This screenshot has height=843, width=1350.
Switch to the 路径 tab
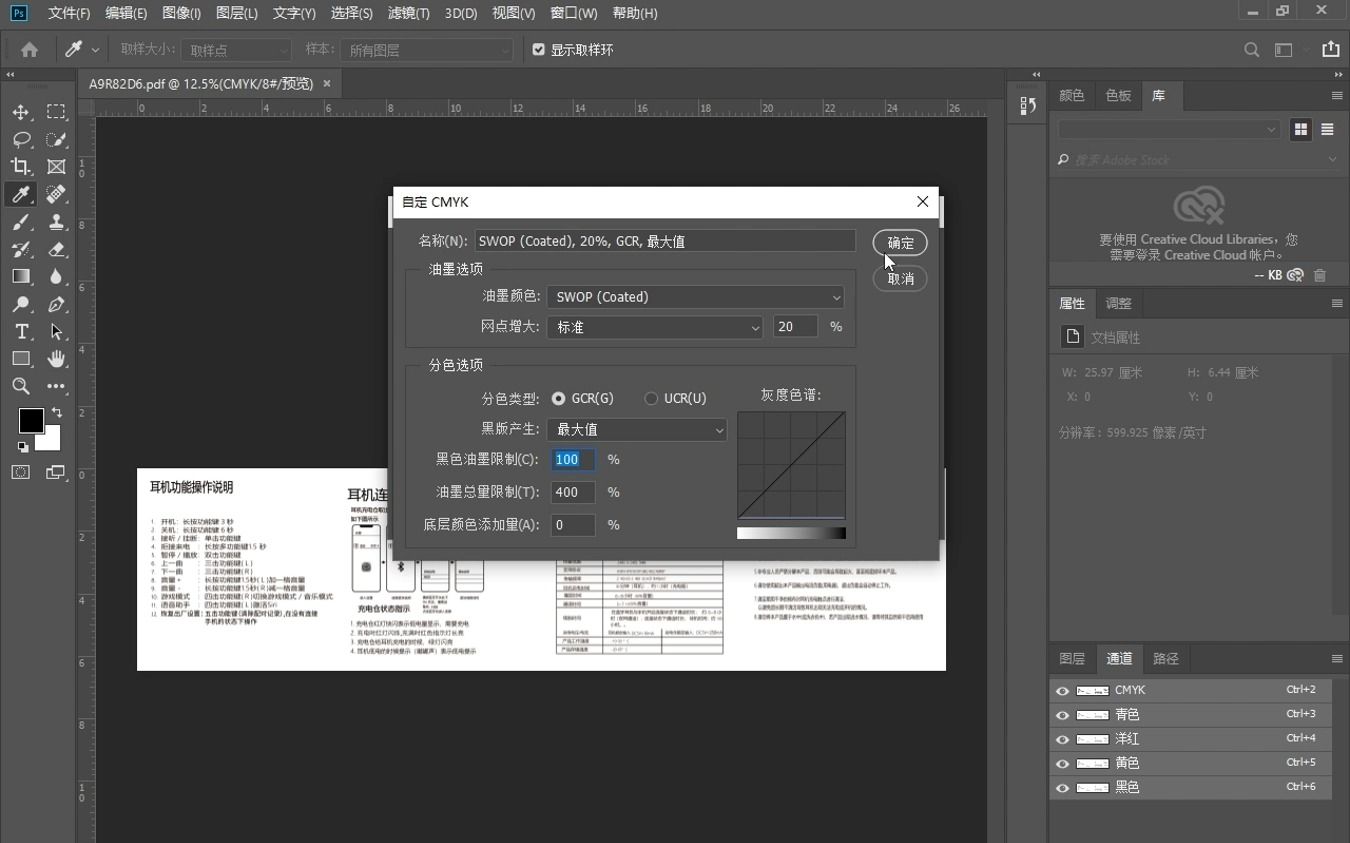pos(1166,659)
